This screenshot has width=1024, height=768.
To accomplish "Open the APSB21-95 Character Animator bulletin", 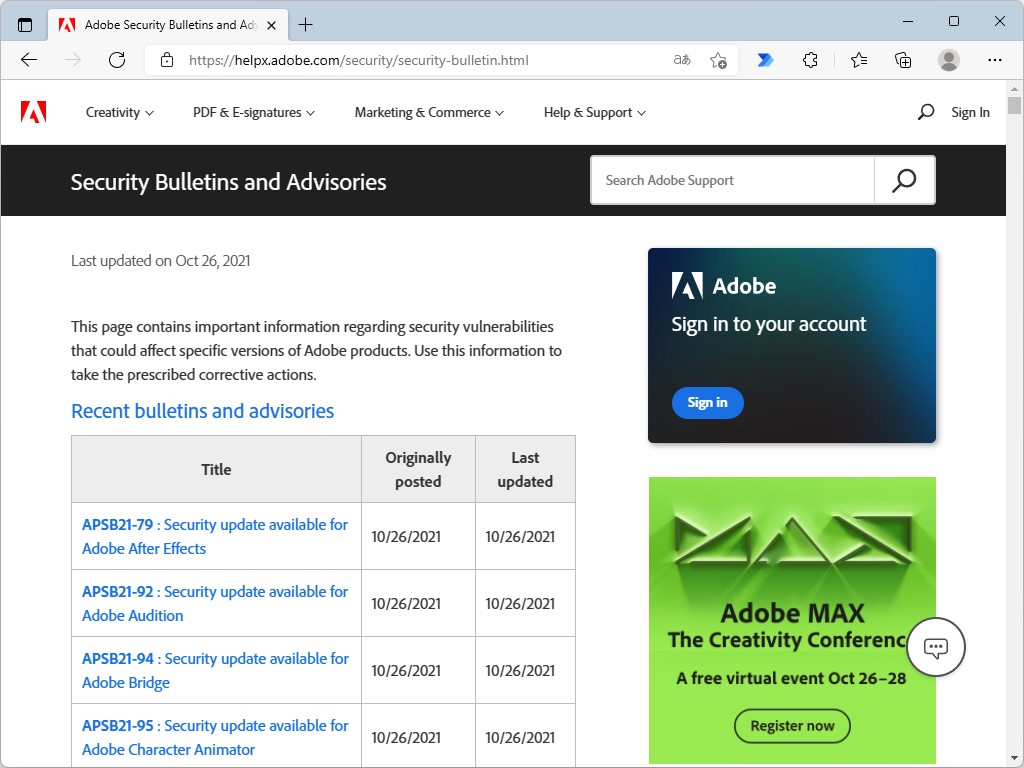I will point(215,737).
